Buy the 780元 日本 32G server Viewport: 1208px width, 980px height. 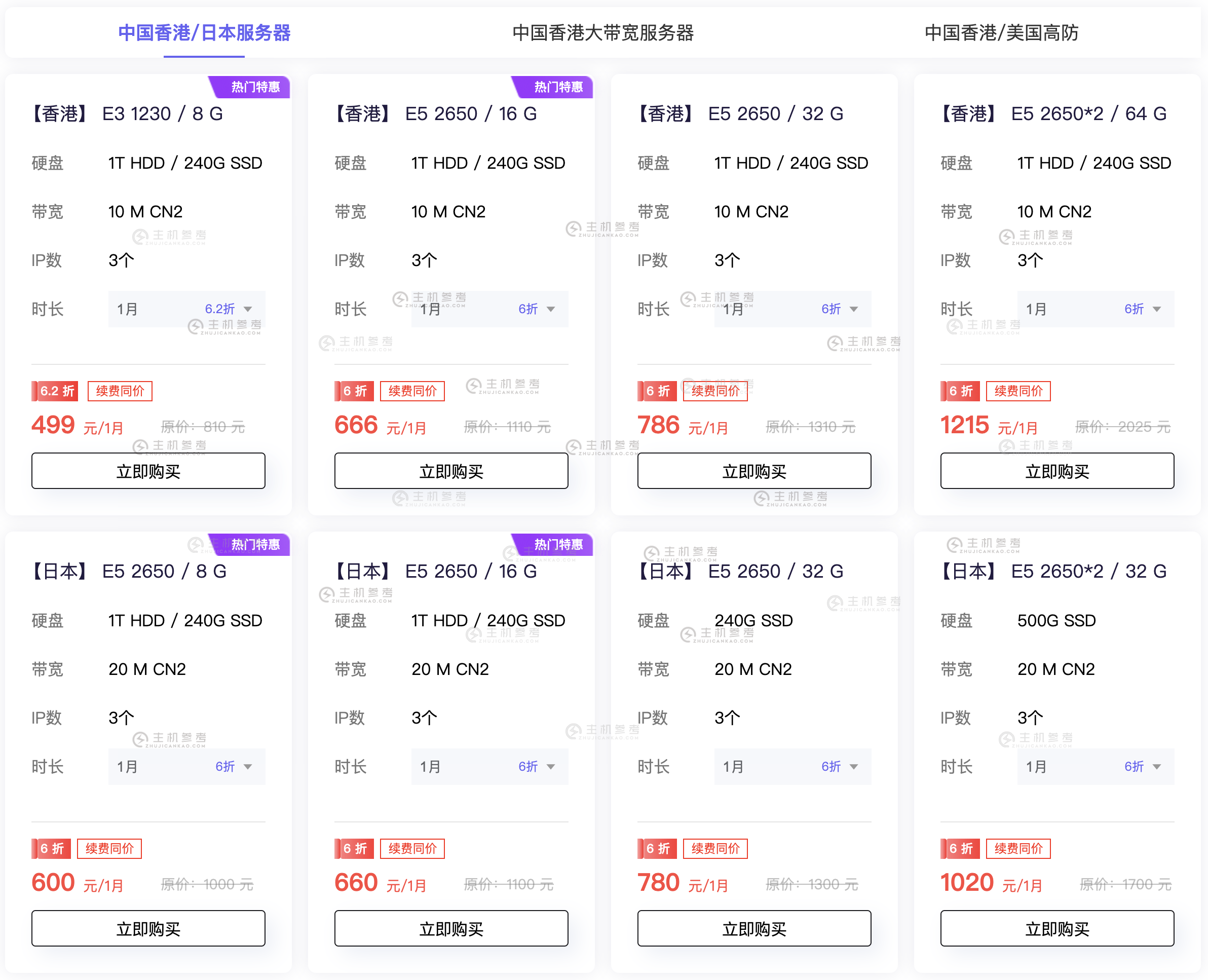(753, 928)
